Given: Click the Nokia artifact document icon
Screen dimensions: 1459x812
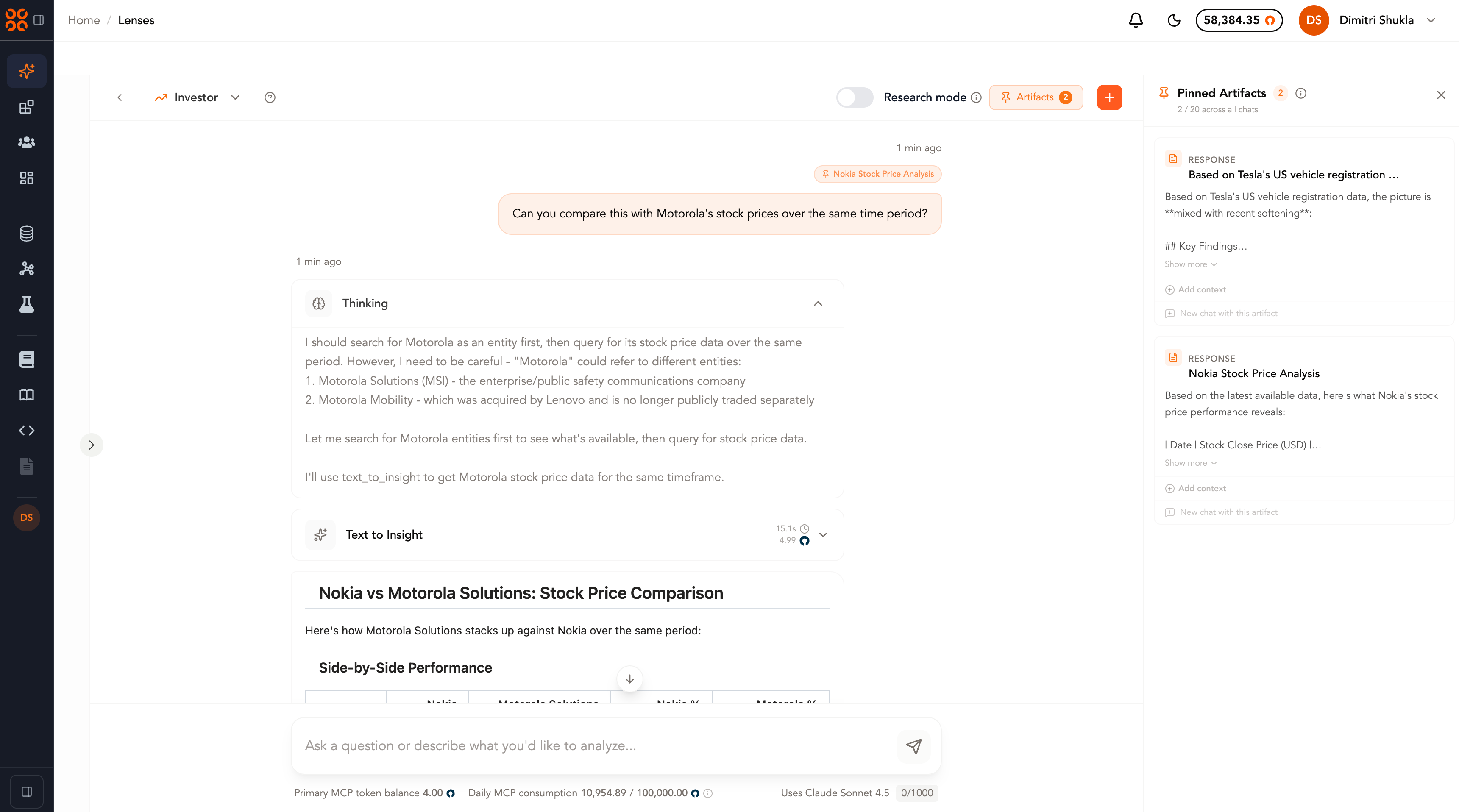Looking at the screenshot, I should point(1173,357).
